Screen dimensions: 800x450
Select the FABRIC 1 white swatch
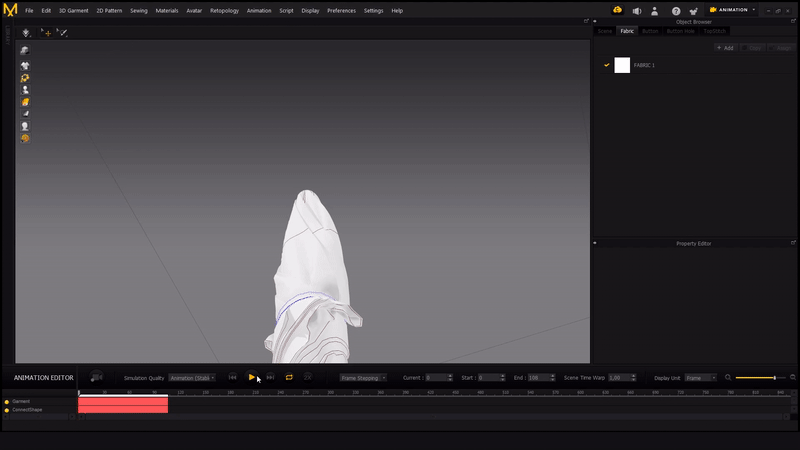point(622,65)
